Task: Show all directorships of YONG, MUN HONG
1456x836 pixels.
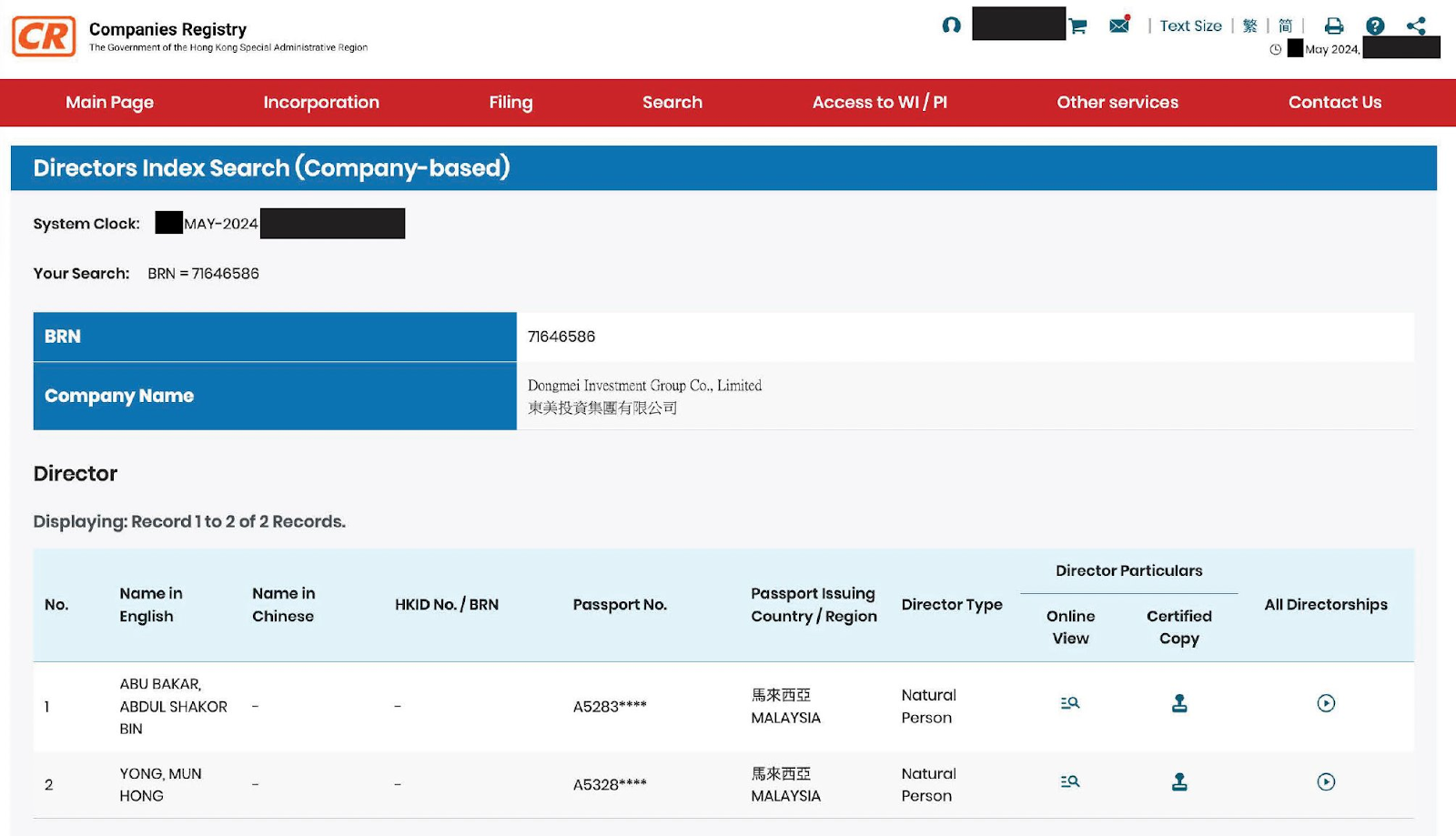Action: pyautogui.click(x=1326, y=781)
